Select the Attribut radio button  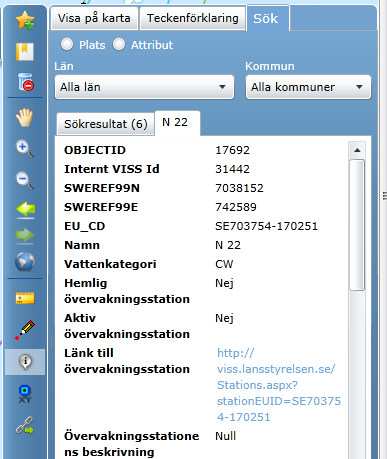119,44
